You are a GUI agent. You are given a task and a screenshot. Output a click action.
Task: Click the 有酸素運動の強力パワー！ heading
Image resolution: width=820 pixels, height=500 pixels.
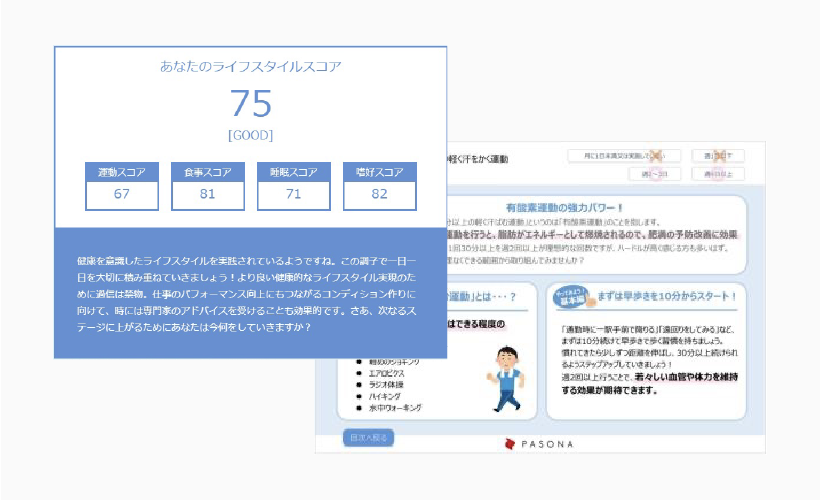(x=564, y=208)
